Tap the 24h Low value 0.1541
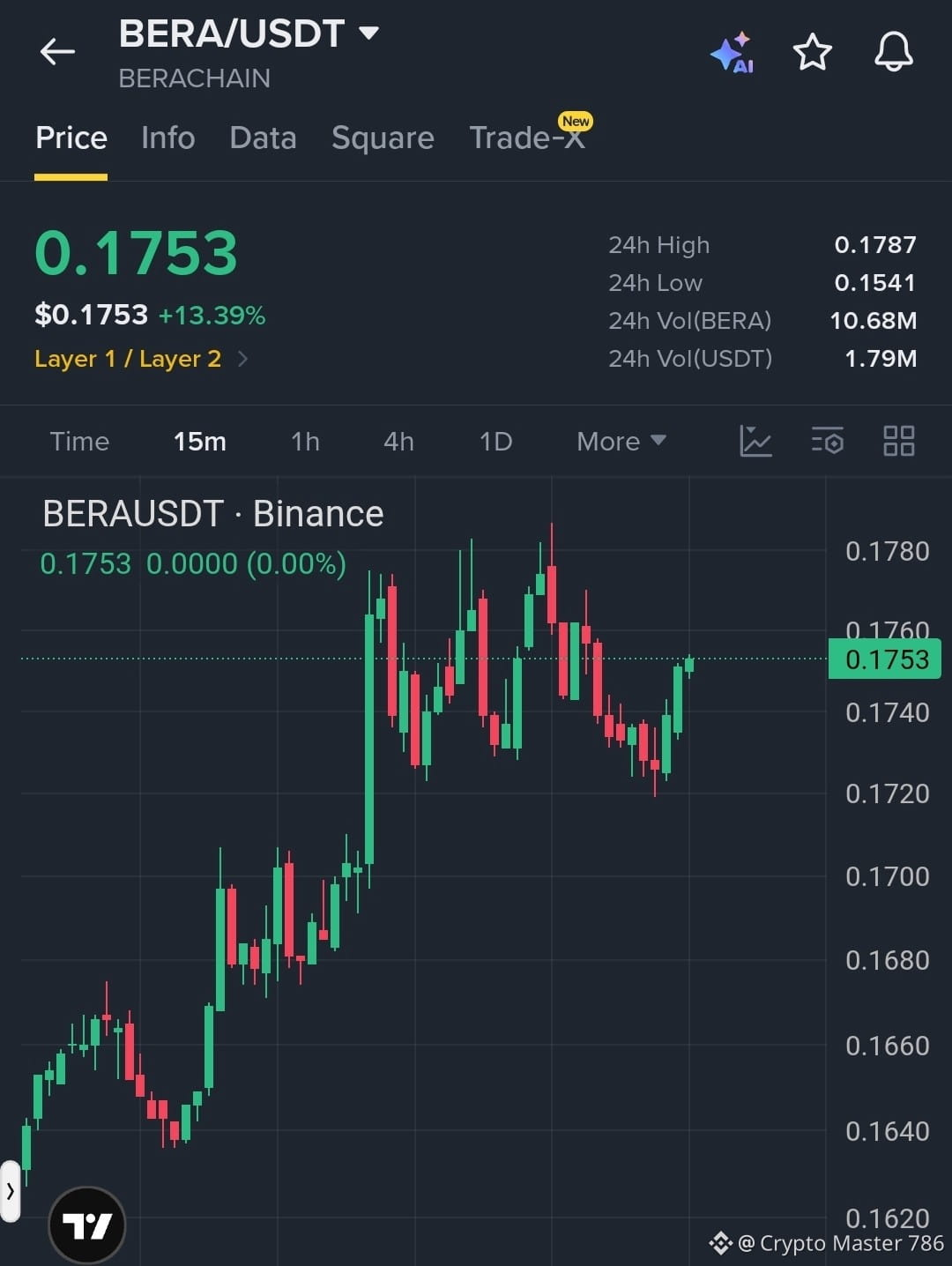 (x=875, y=282)
